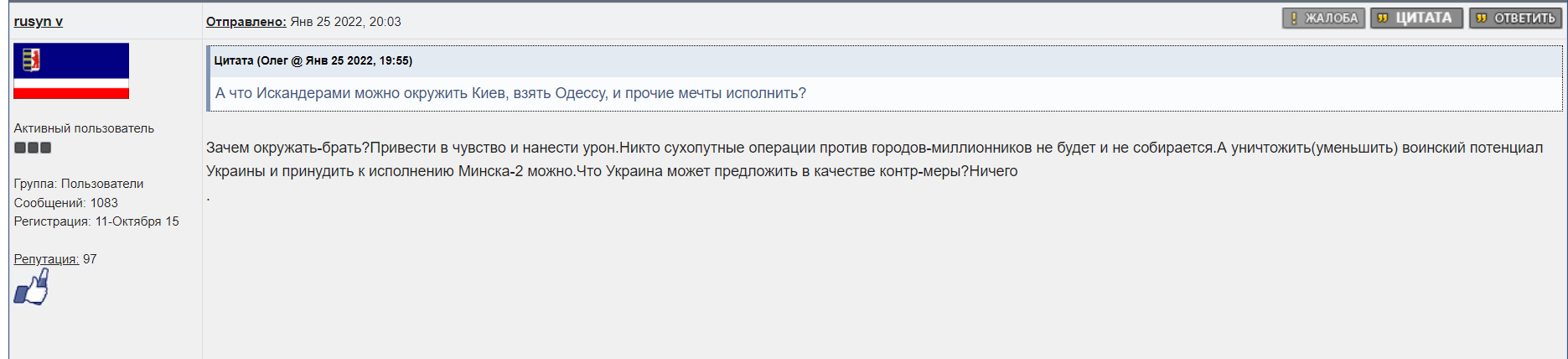Click the flag avatar of rusyn v

pyautogui.click(x=71, y=71)
